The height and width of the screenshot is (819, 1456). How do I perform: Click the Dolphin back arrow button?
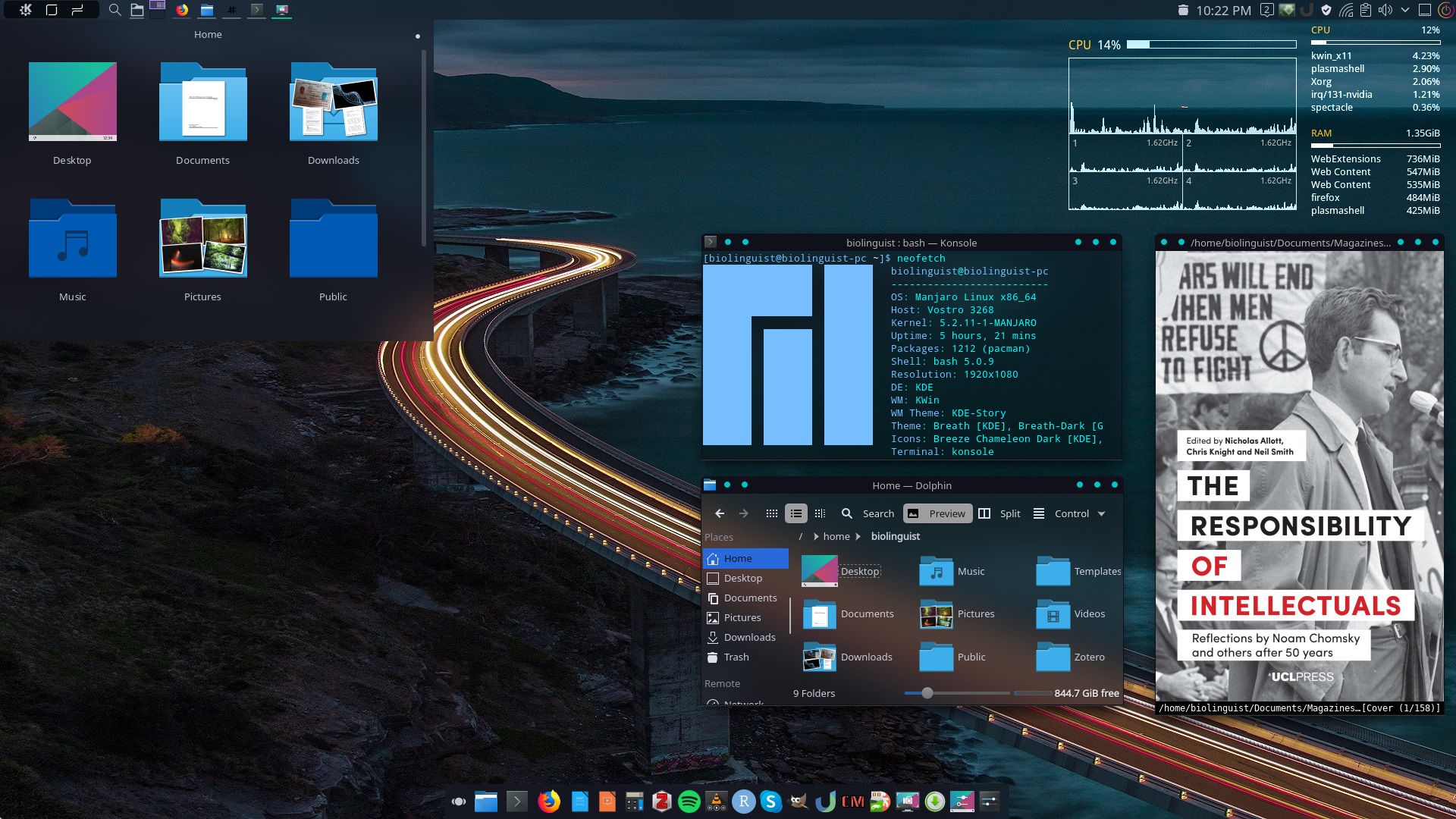[720, 513]
